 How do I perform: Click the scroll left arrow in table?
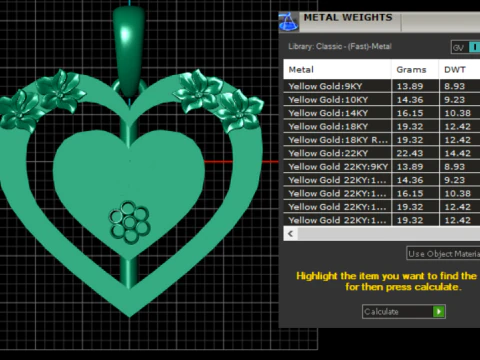(290, 234)
